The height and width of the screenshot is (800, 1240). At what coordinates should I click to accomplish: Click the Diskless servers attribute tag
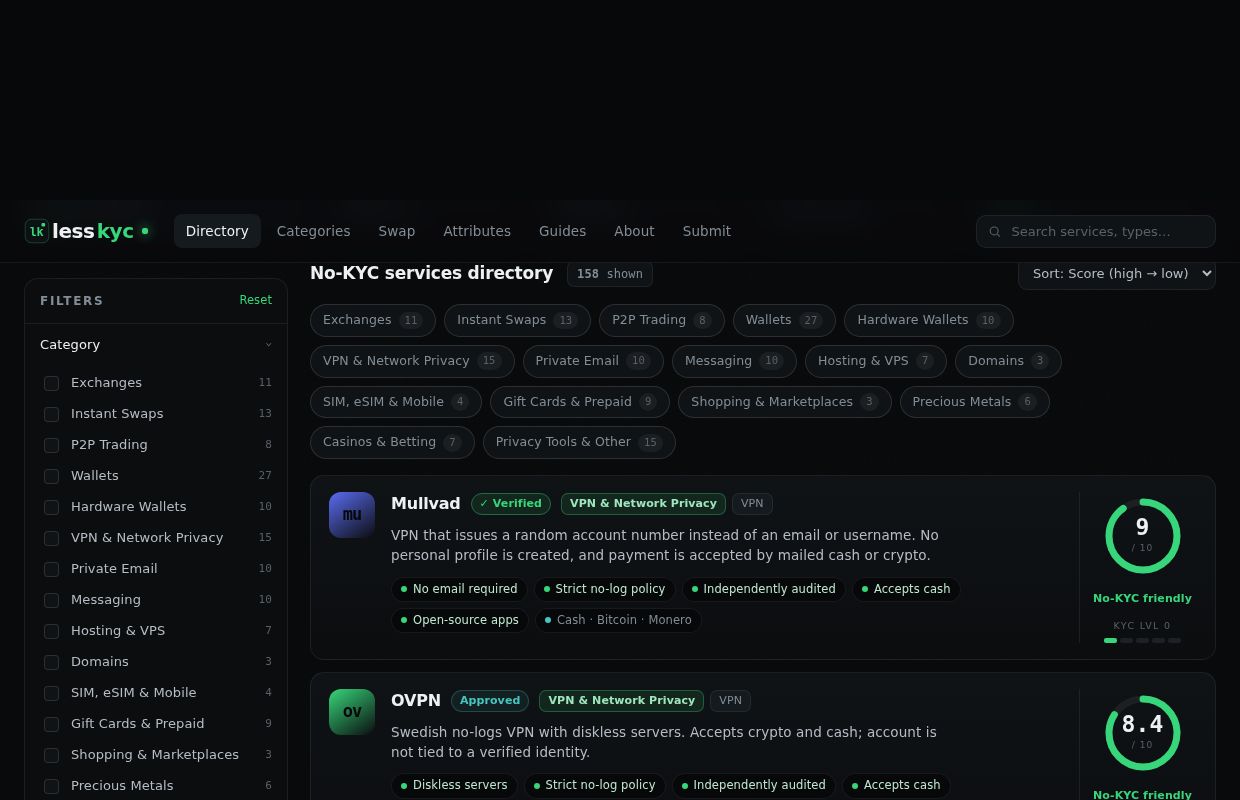click(454, 785)
